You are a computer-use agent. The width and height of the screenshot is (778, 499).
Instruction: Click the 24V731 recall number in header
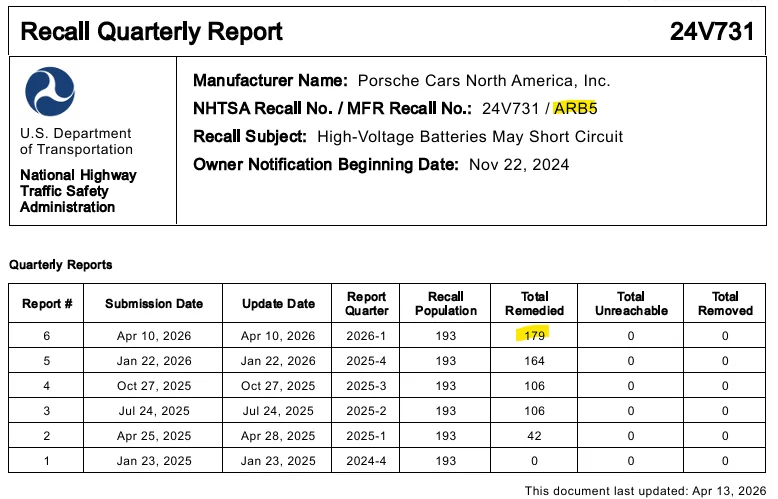point(712,32)
